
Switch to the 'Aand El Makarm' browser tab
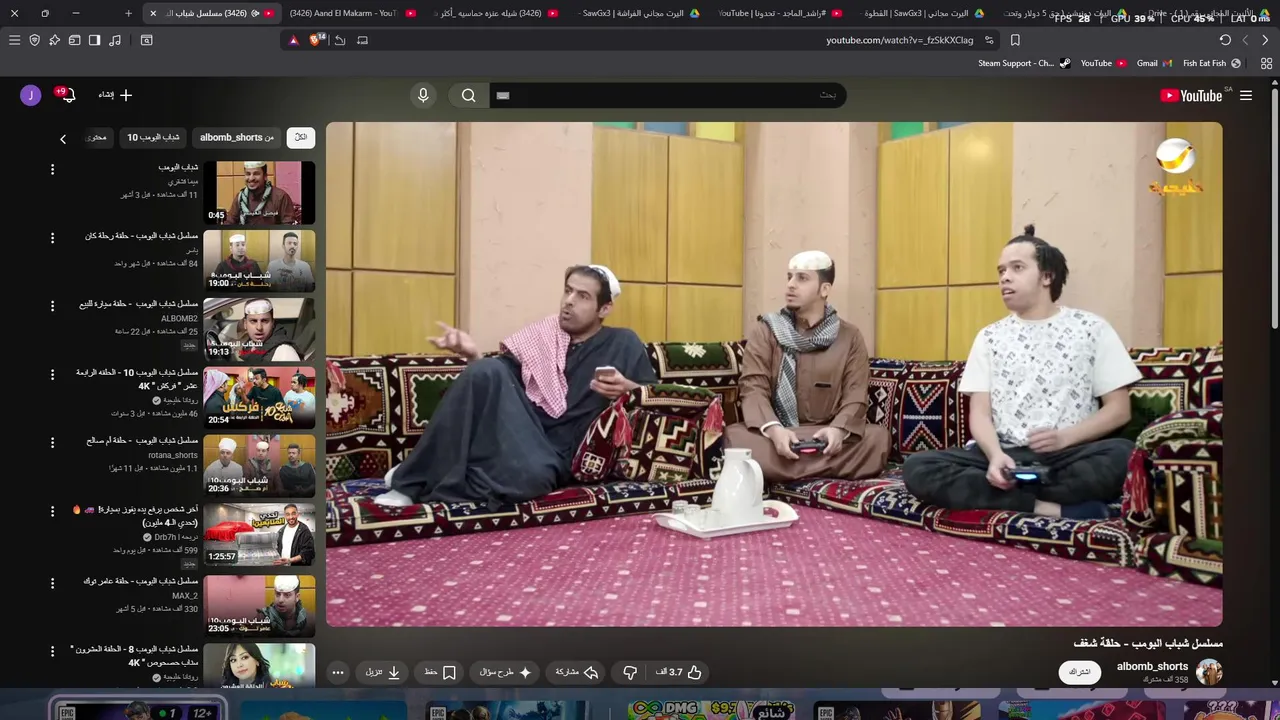[352, 13]
